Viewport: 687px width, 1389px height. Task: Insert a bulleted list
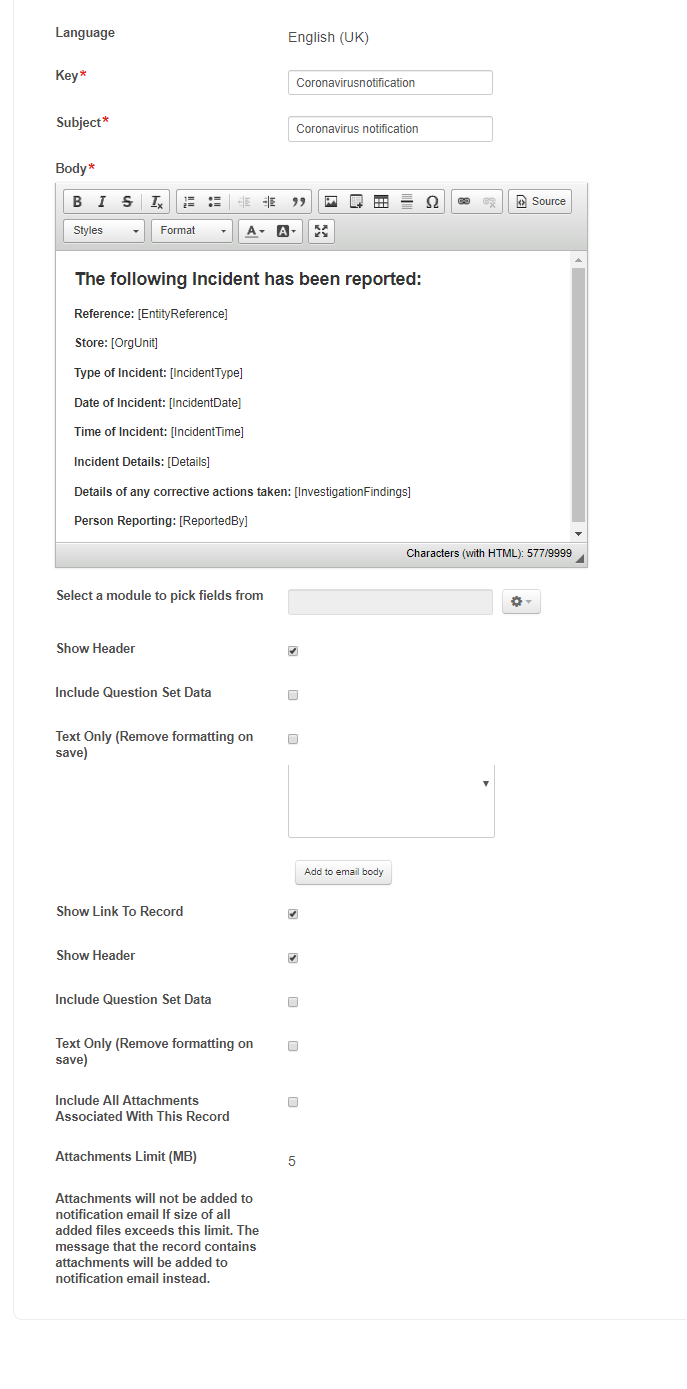[214, 202]
